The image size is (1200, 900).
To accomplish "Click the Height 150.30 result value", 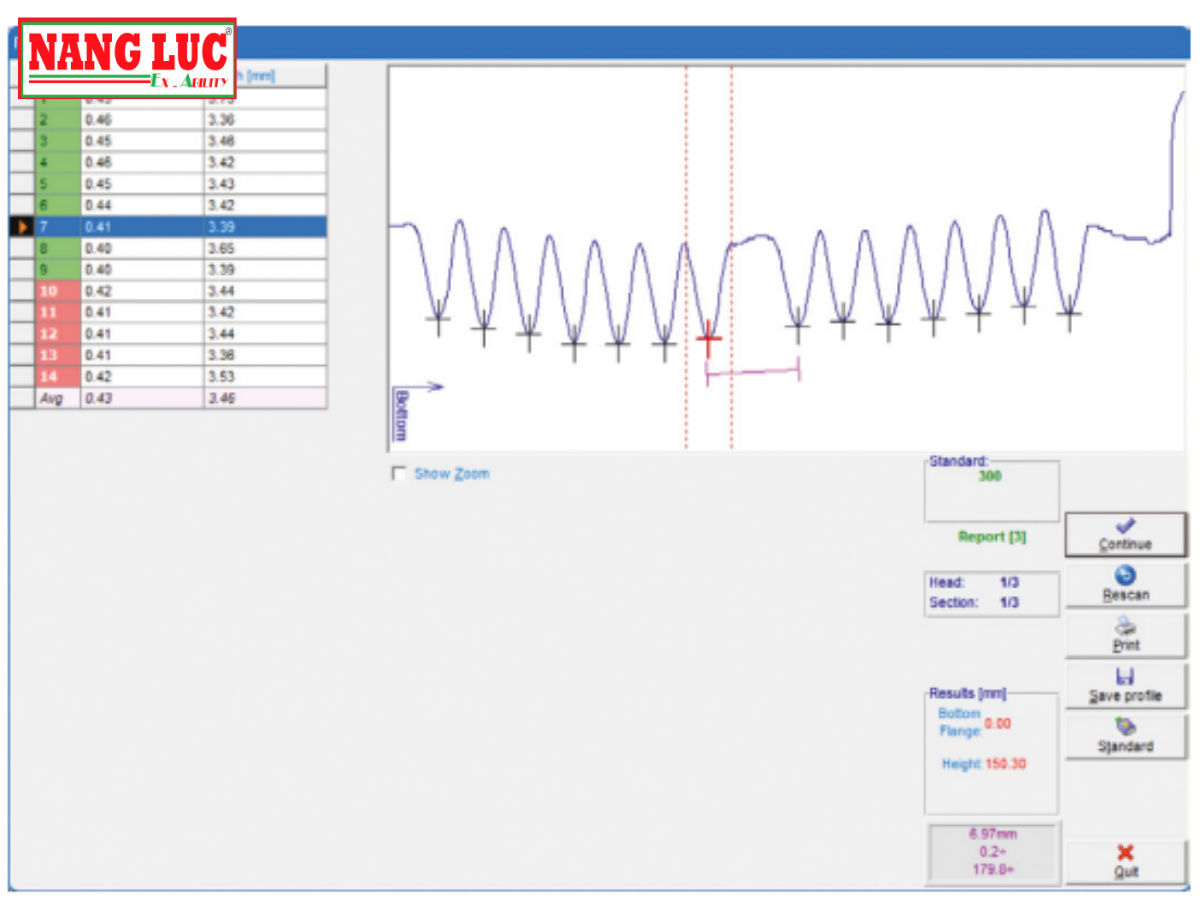I will tap(1005, 764).
